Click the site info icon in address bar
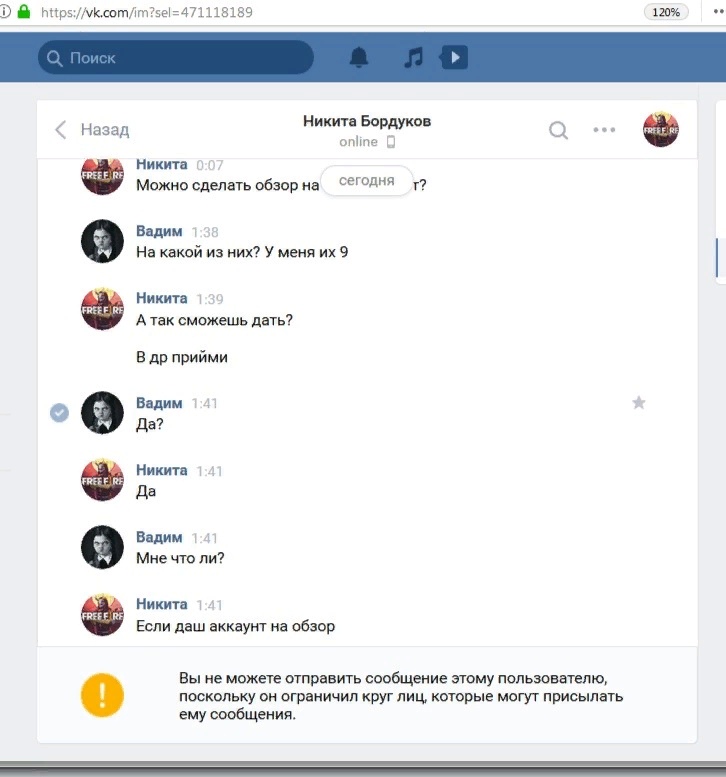Image resolution: width=726 pixels, height=777 pixels. (x=5, y=11)
